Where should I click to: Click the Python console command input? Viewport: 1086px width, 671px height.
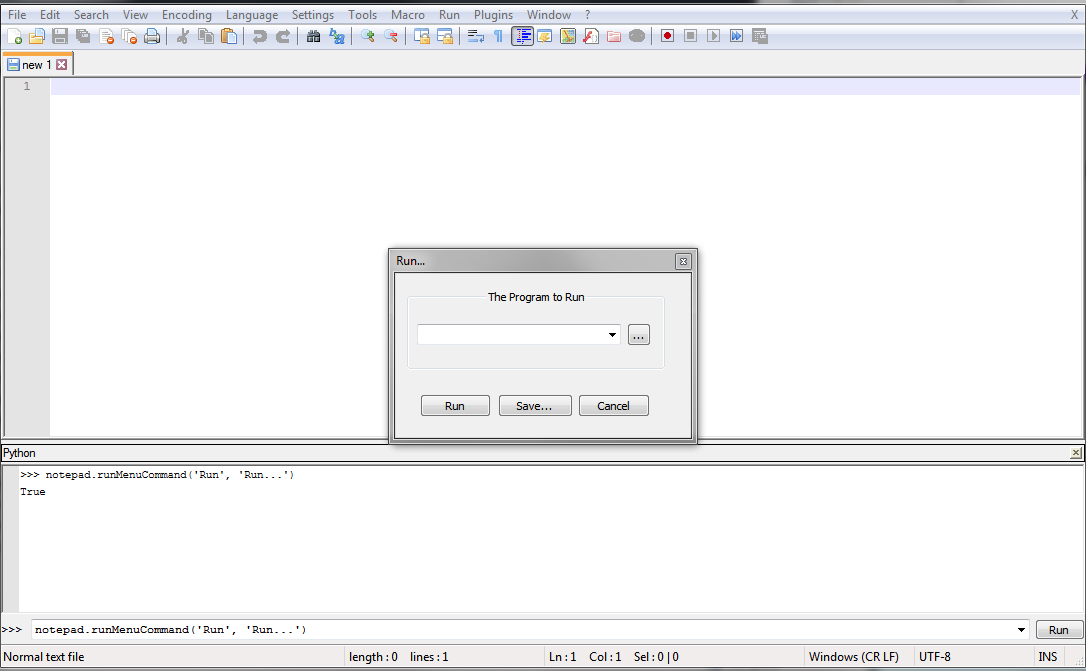tap(530, 629)
